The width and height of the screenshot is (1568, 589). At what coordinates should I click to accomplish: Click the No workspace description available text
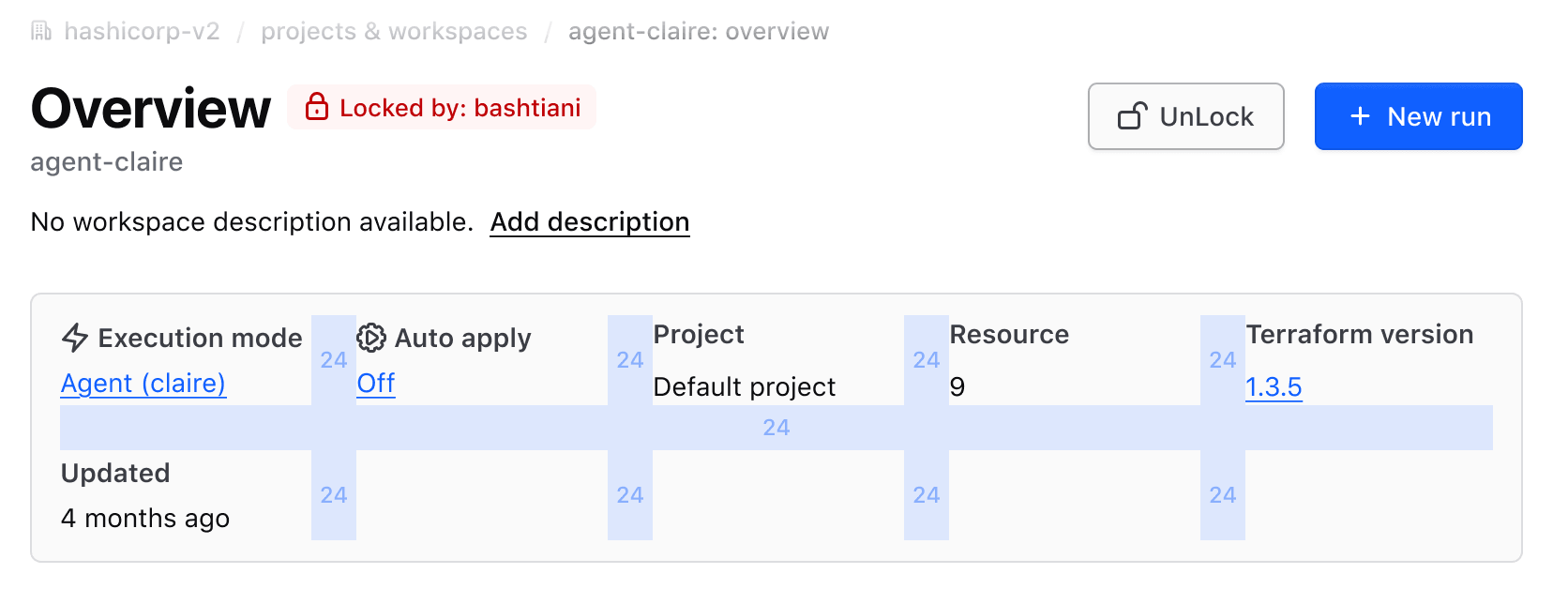coord(251,222)
